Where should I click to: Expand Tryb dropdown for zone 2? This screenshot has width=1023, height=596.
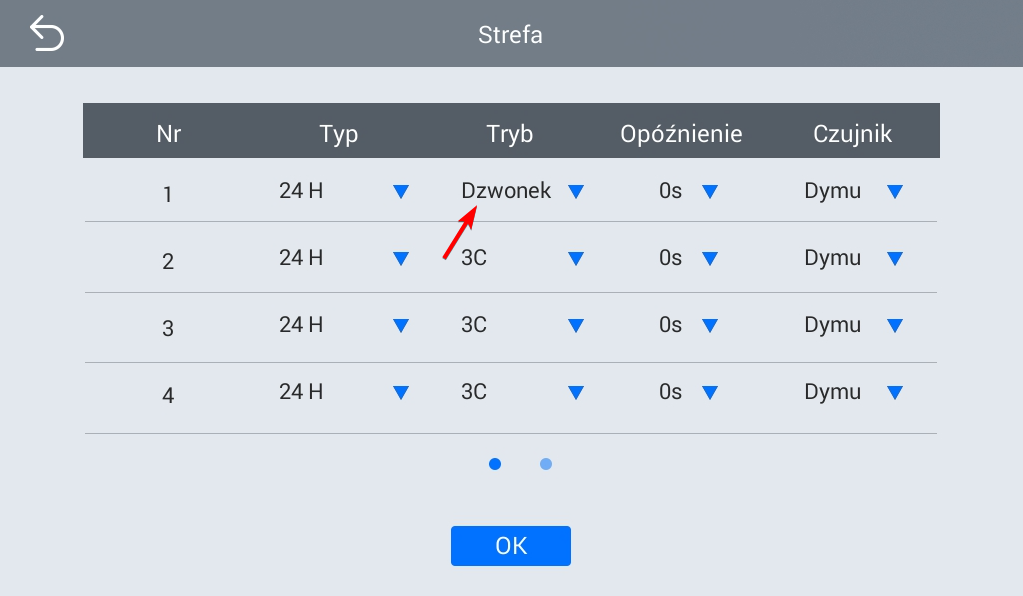point(575,258)
